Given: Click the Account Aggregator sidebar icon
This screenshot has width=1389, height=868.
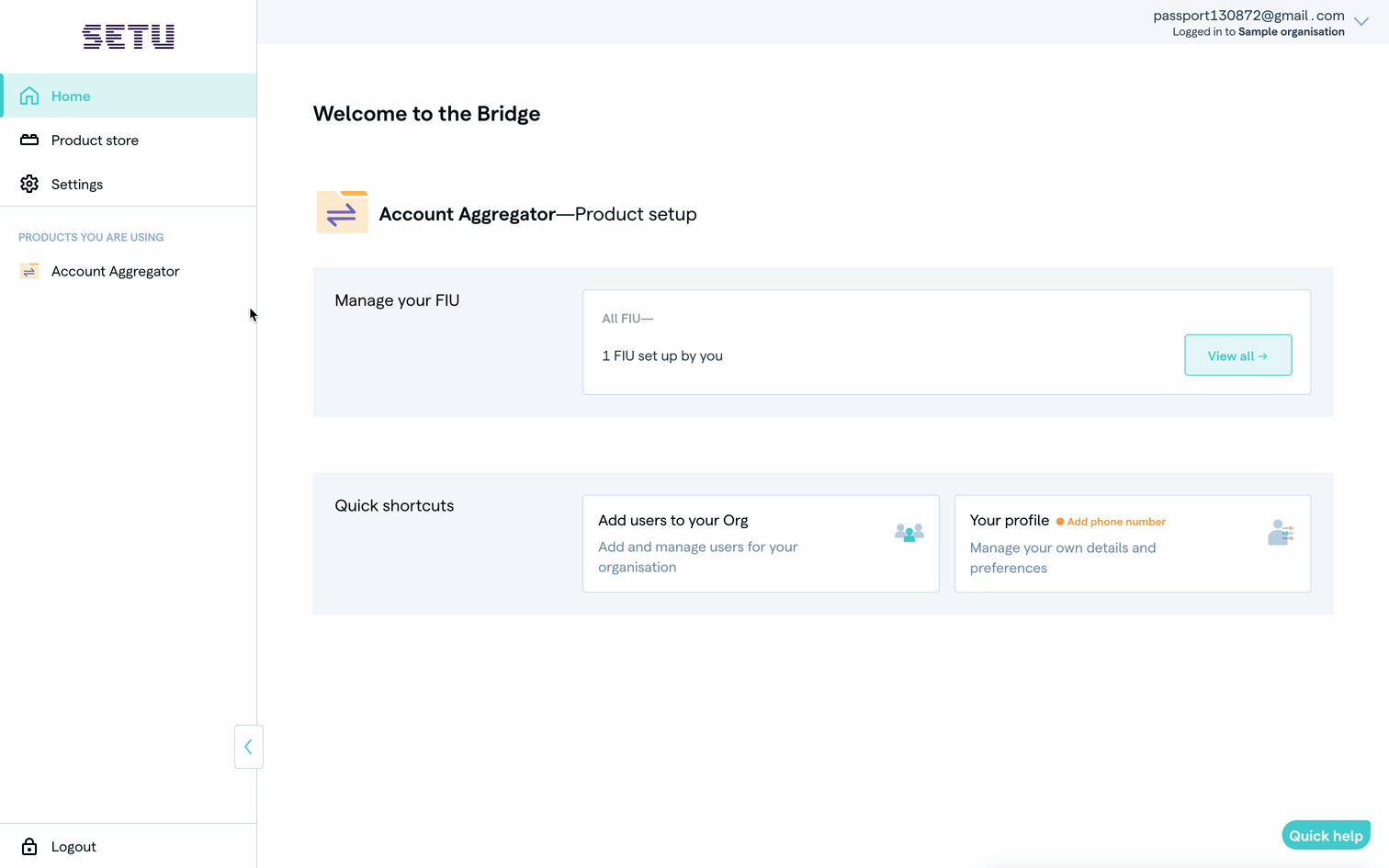Looking at the screenshot, I should click(29, 271).
